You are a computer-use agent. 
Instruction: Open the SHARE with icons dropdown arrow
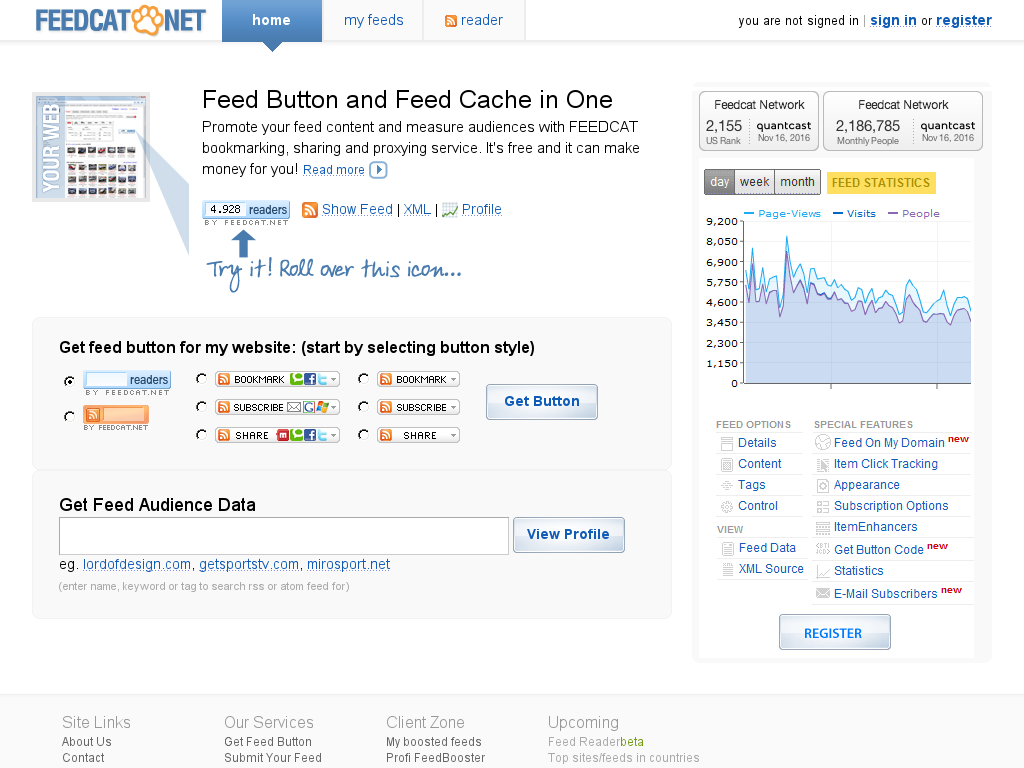[334, 435]
